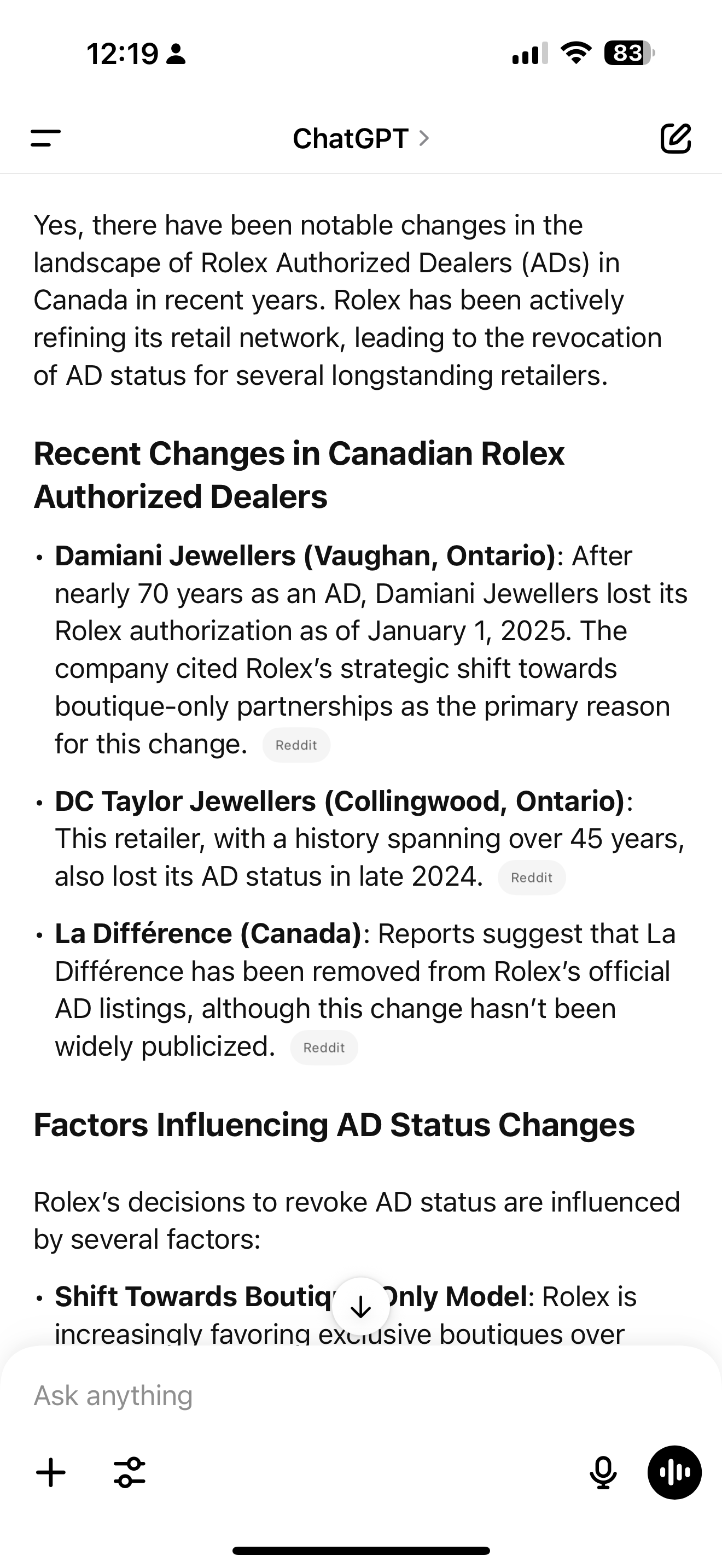The width and height of the screenshot is (722, 1568).
Task: Tap the 12:19 status bar clock
Action: click(x=123, y=54)
